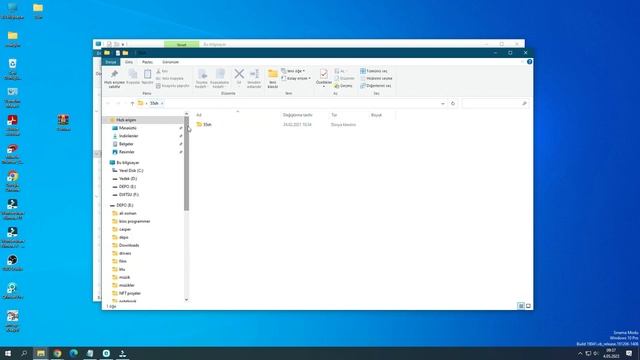
Task: Open the Dosya tab
Action: click(x=111, y=62)
